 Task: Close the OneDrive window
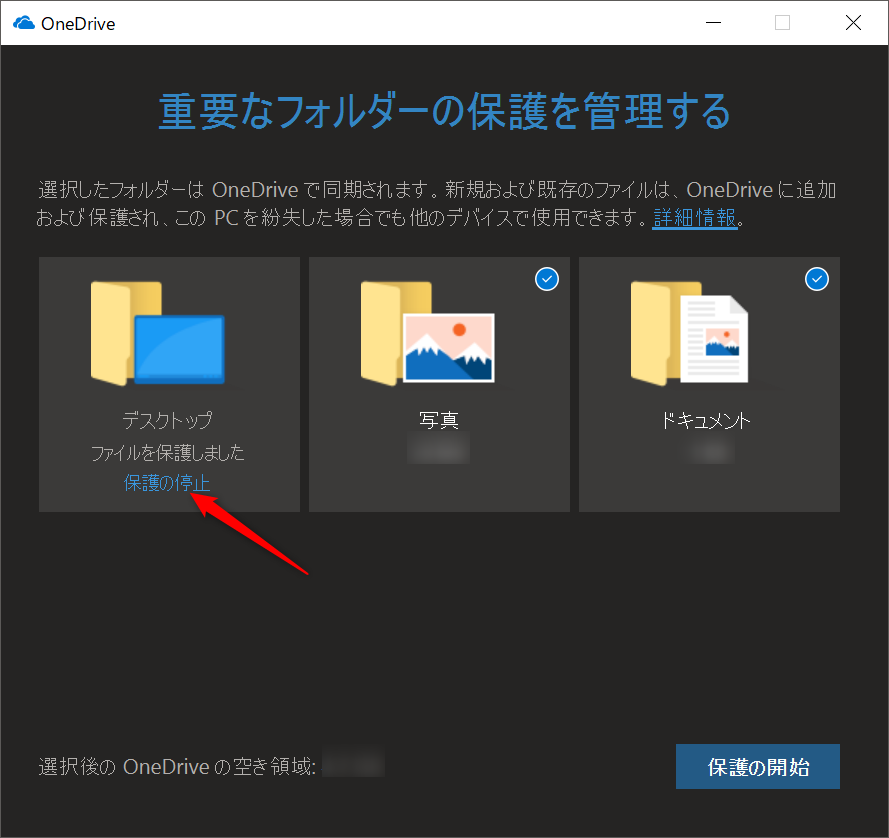pos(853,23)
